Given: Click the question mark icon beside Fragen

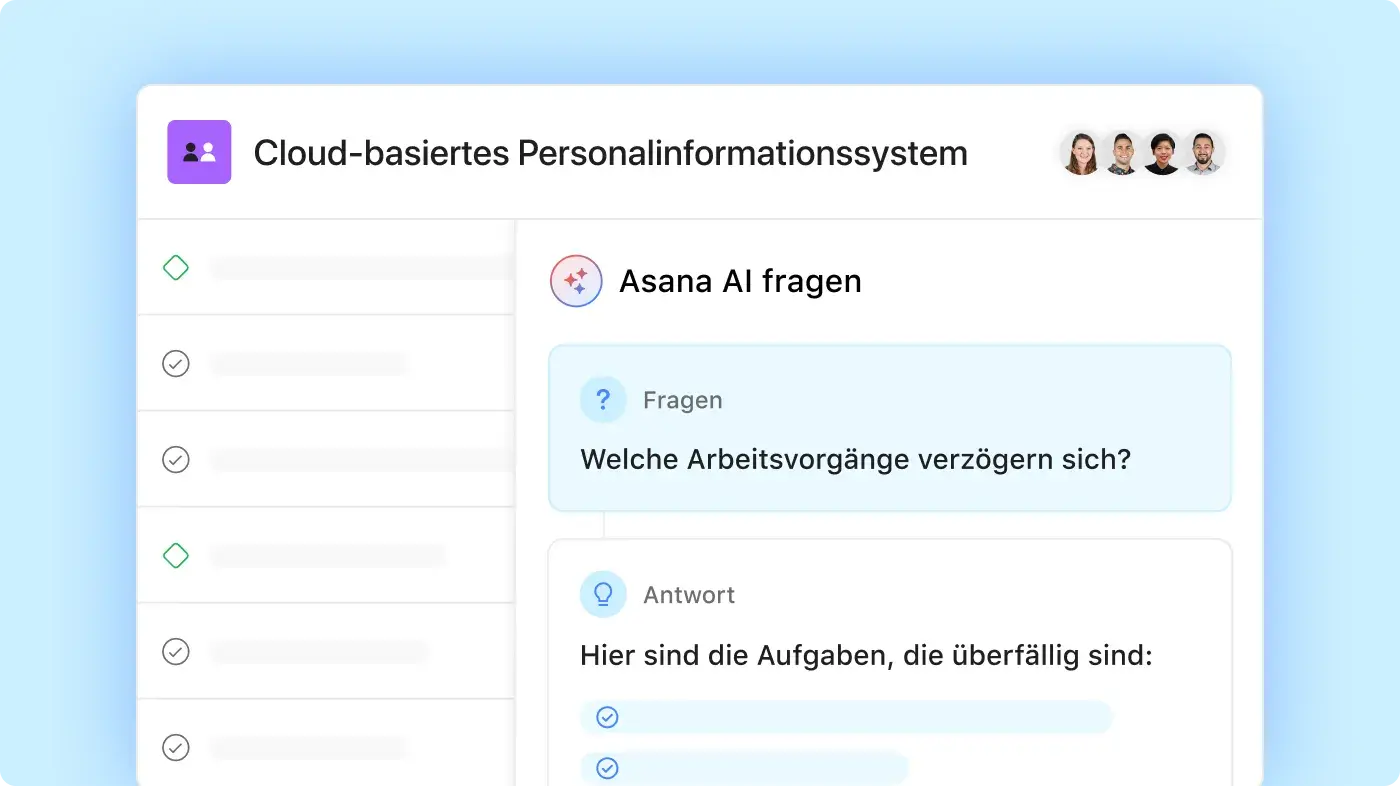Looking at the screenshot, I should 603,400.
